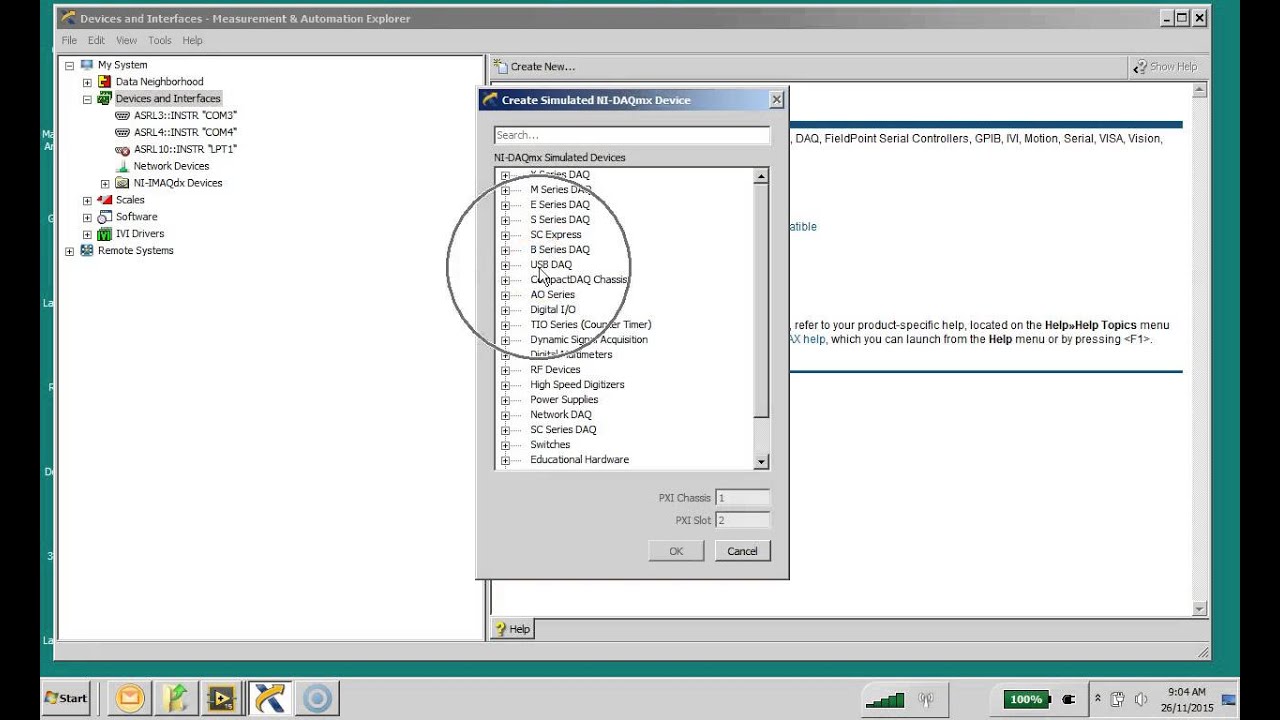
Task: Click the Measurement & Automation Explorer taskbar icon
Action: click(270, 698)
